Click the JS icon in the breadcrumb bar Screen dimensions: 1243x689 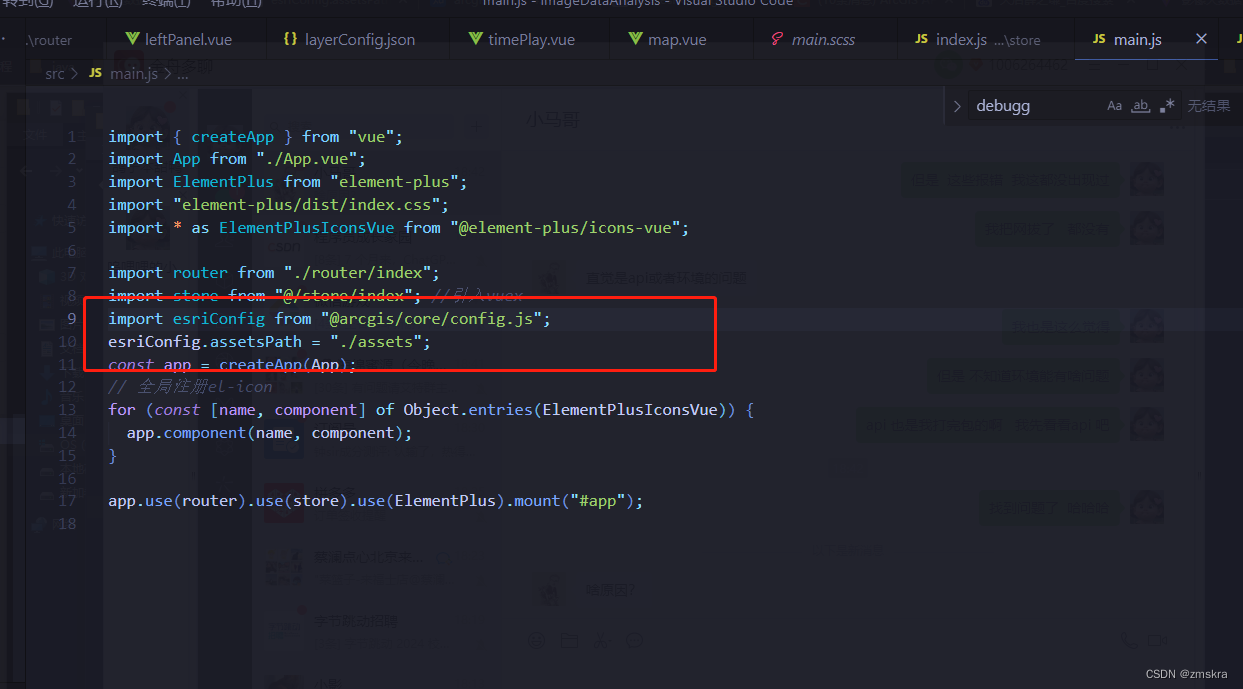click(95, 73)
